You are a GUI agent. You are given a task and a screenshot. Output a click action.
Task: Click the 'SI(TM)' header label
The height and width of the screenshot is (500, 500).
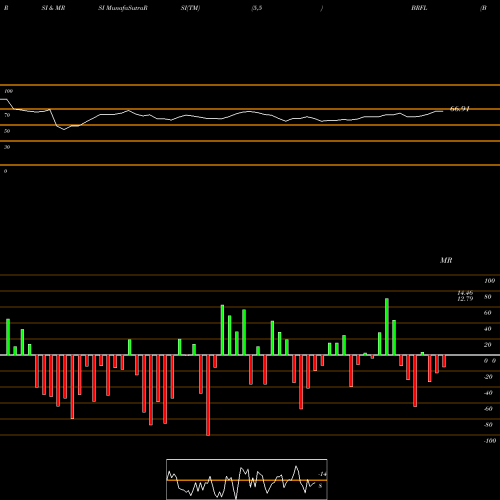[x=190, y=8]
